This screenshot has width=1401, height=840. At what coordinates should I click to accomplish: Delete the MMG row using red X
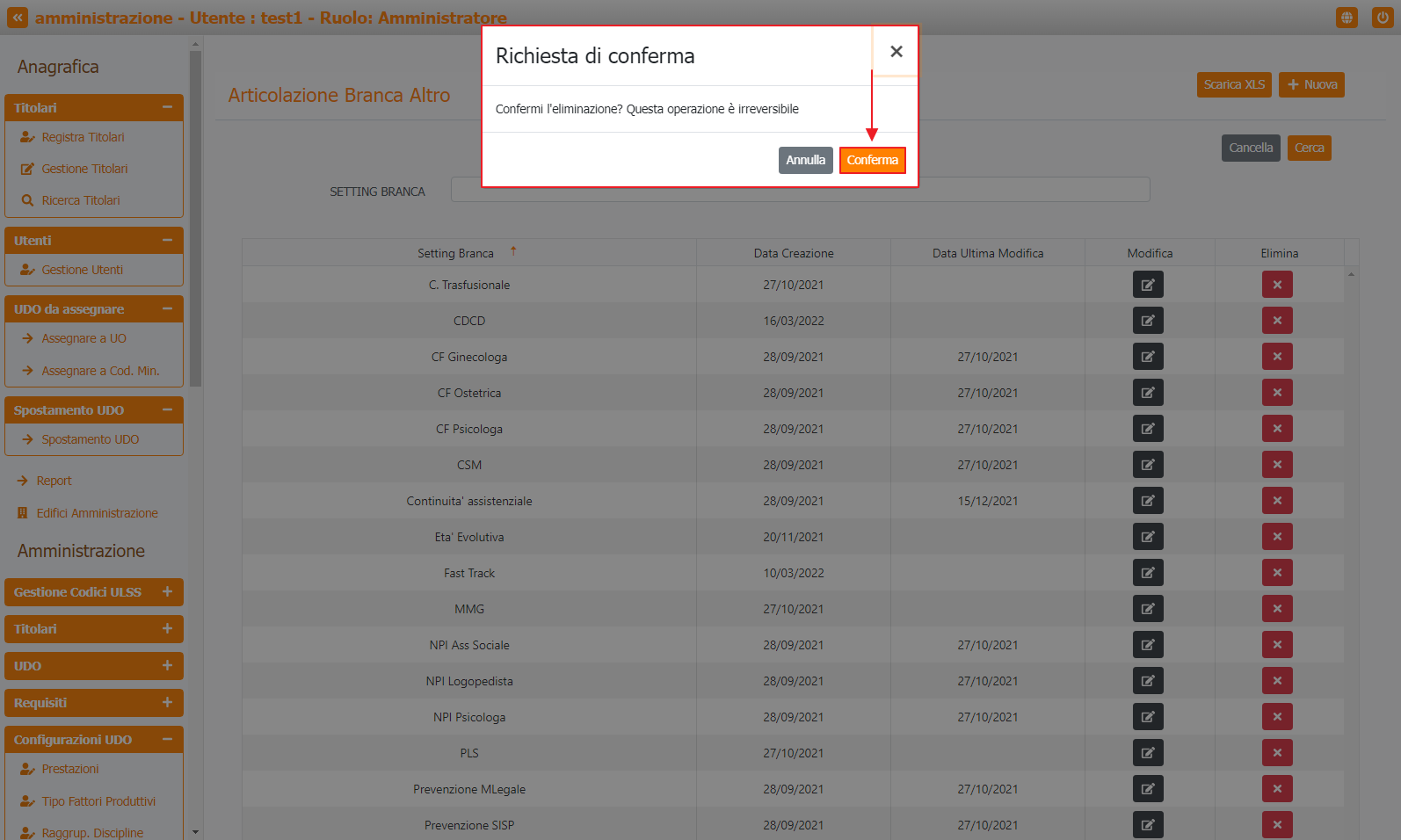(x=1276, y=609)
